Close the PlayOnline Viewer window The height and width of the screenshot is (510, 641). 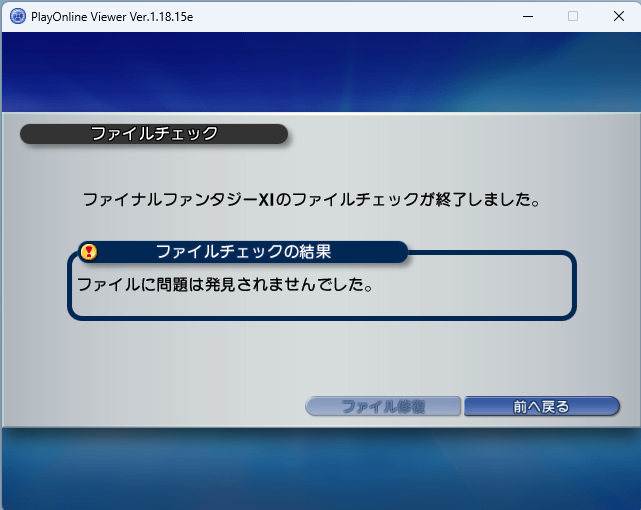(x=619, y=16)
